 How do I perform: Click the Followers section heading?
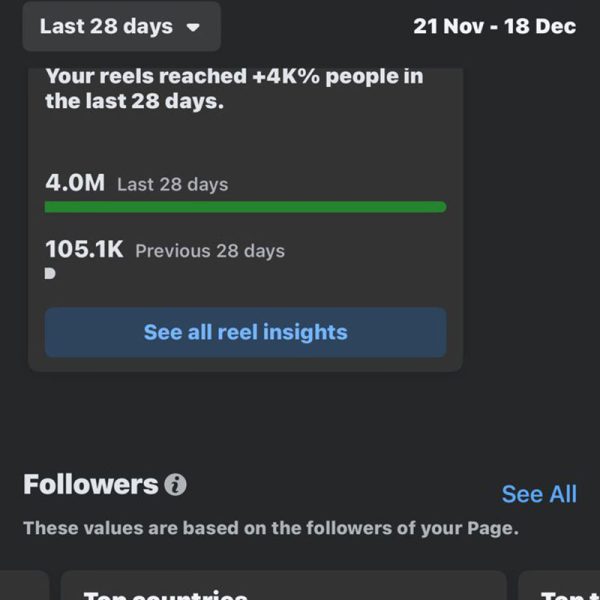pos(91,484)
